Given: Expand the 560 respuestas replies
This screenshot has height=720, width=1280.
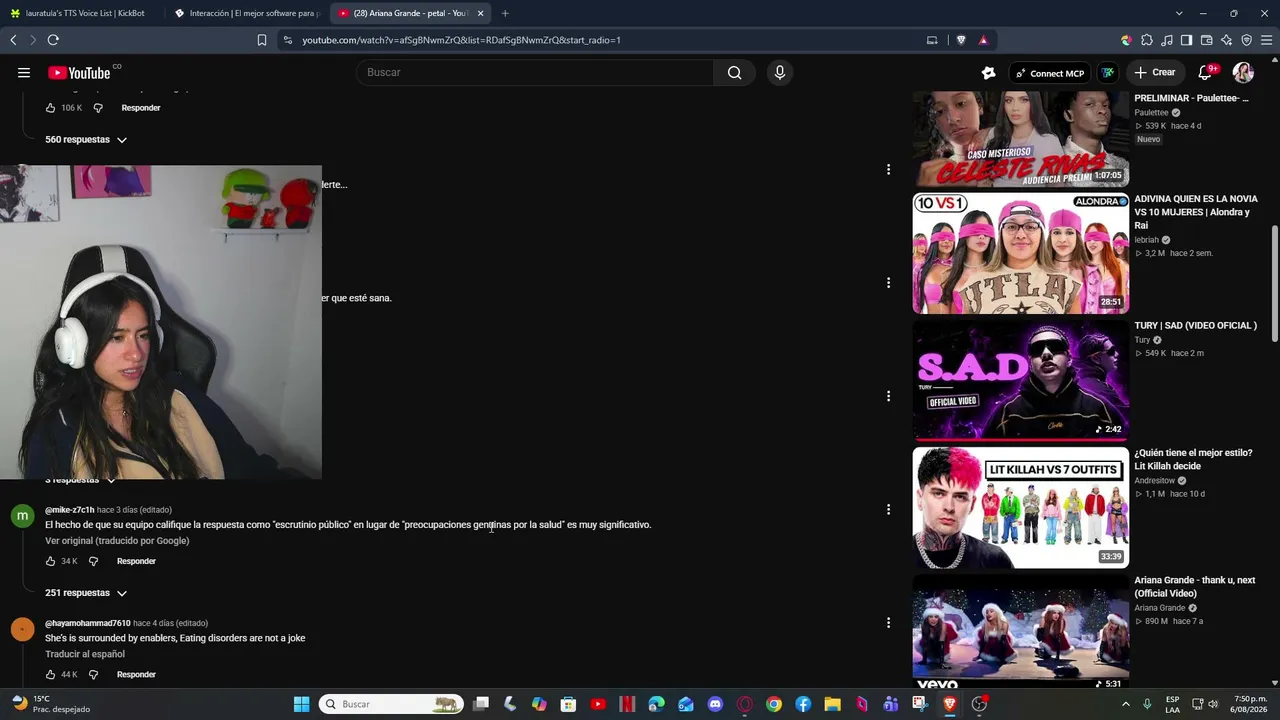Looking at the screenshot, I should (x=86, y=140).
